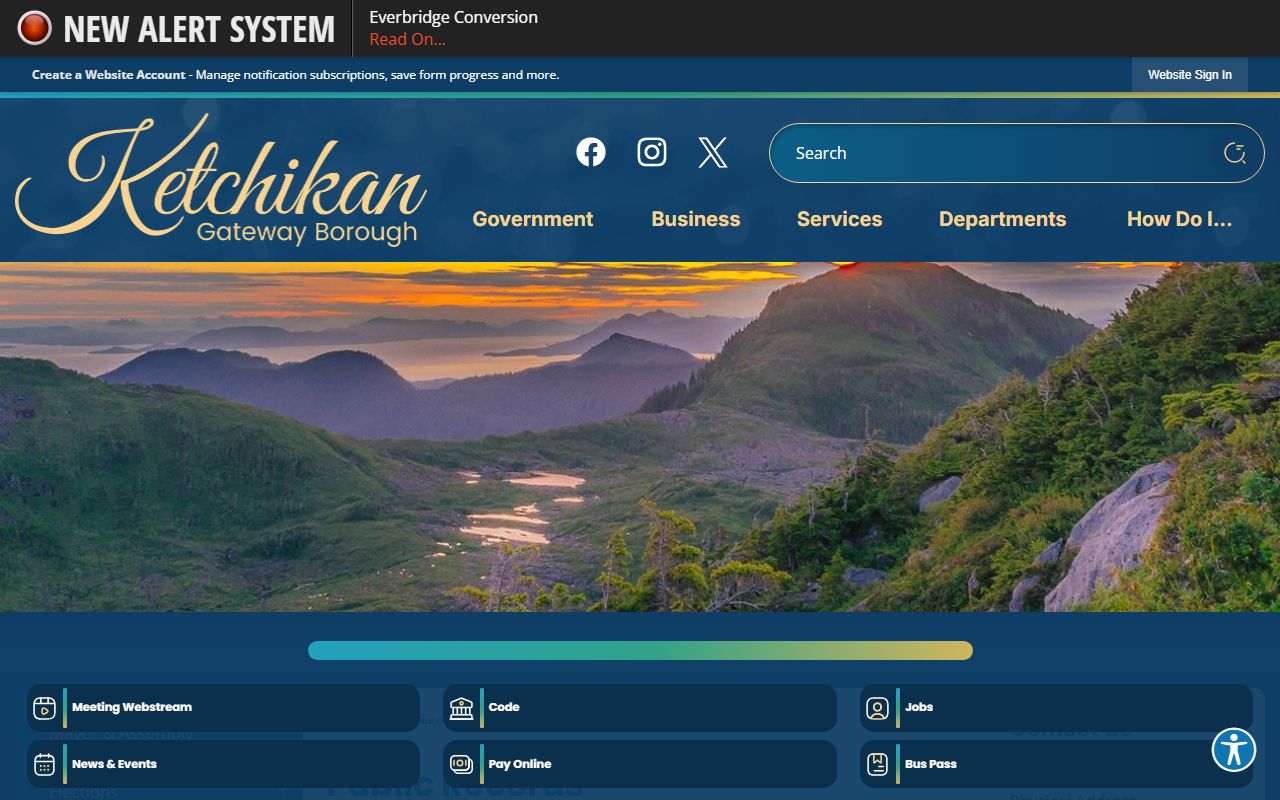Click the News & Events calendar icon
This screenshot has height=800, width=1280.
(44, 764)
